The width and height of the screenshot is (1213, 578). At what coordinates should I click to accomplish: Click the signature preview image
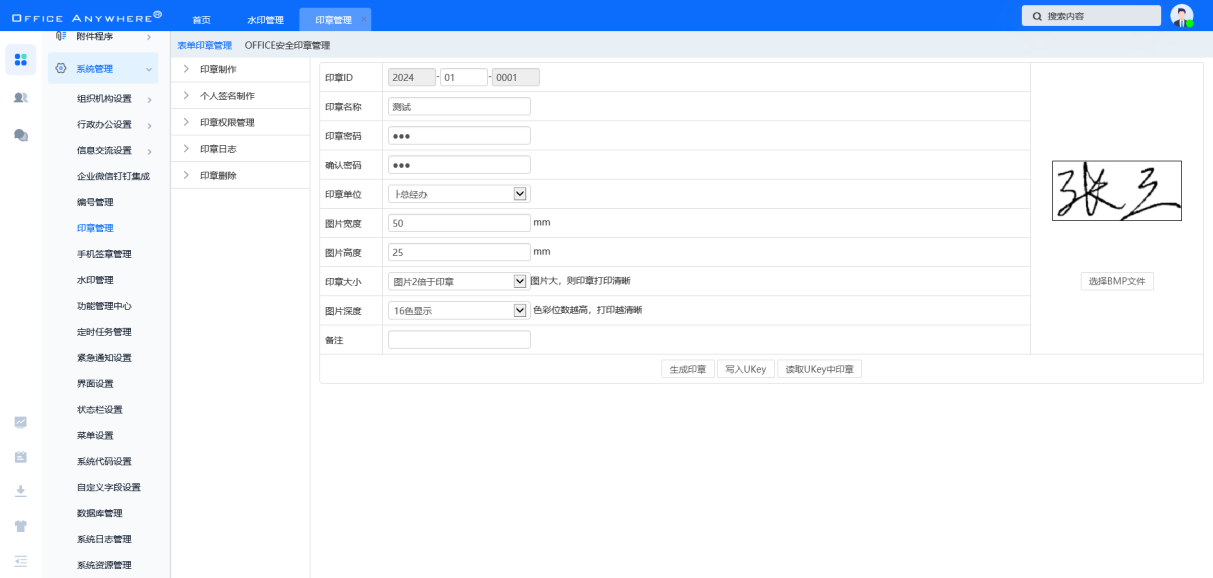(1116, 191)
